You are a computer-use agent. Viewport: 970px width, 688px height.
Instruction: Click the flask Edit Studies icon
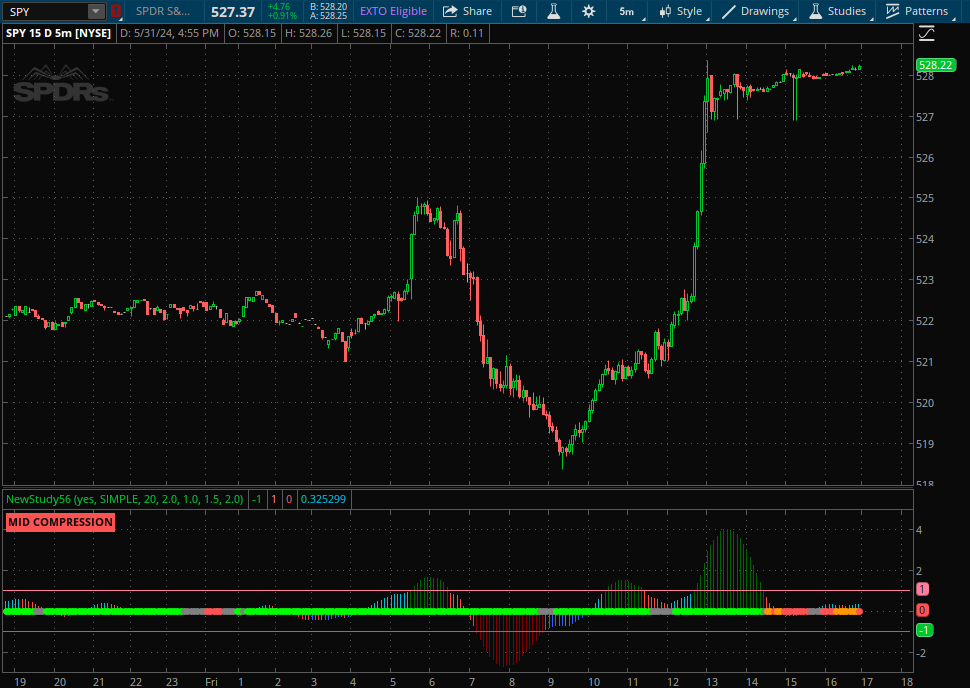553,11
